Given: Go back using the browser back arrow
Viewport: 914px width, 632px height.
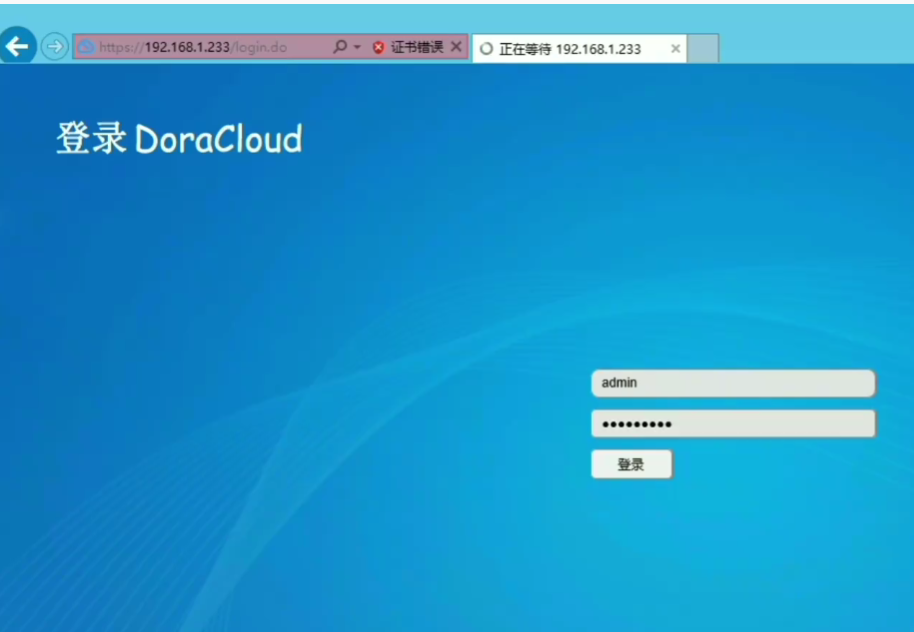Looking at the screenshot, I should pyautogui.click(x=17, y=45).
